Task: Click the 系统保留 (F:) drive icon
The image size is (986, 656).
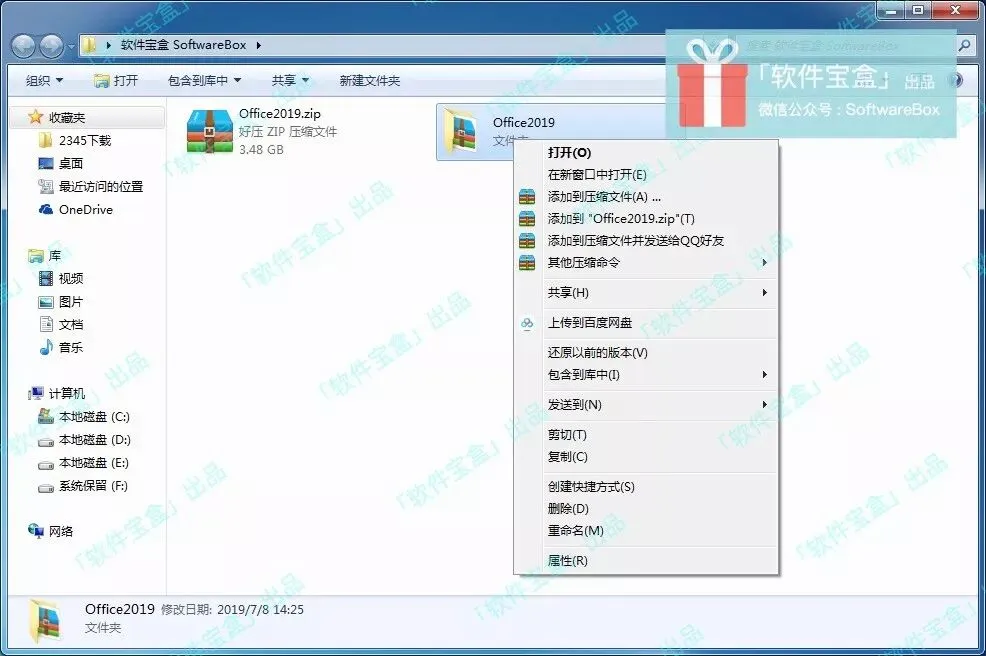Action: pos(46,486)
